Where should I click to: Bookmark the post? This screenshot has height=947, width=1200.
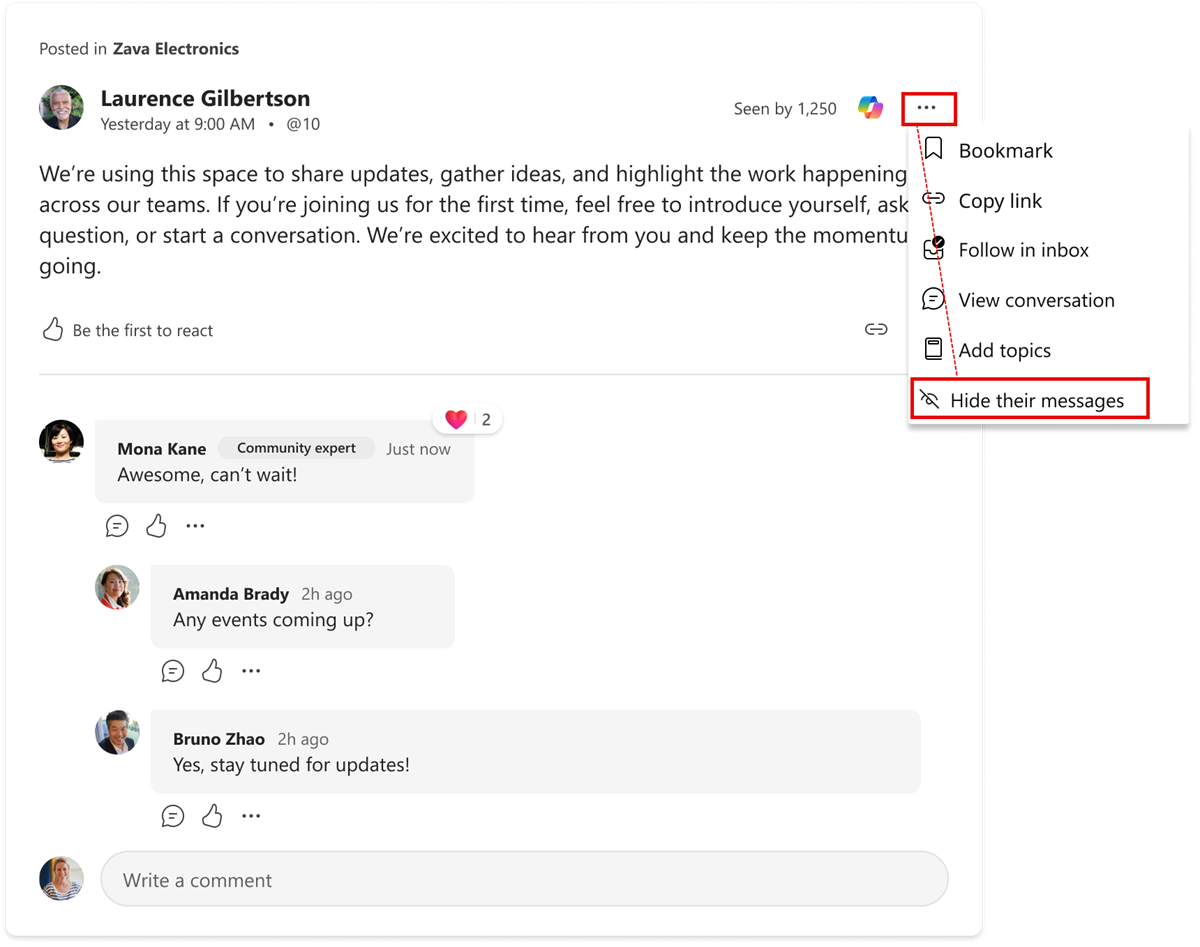(1005, 150)
